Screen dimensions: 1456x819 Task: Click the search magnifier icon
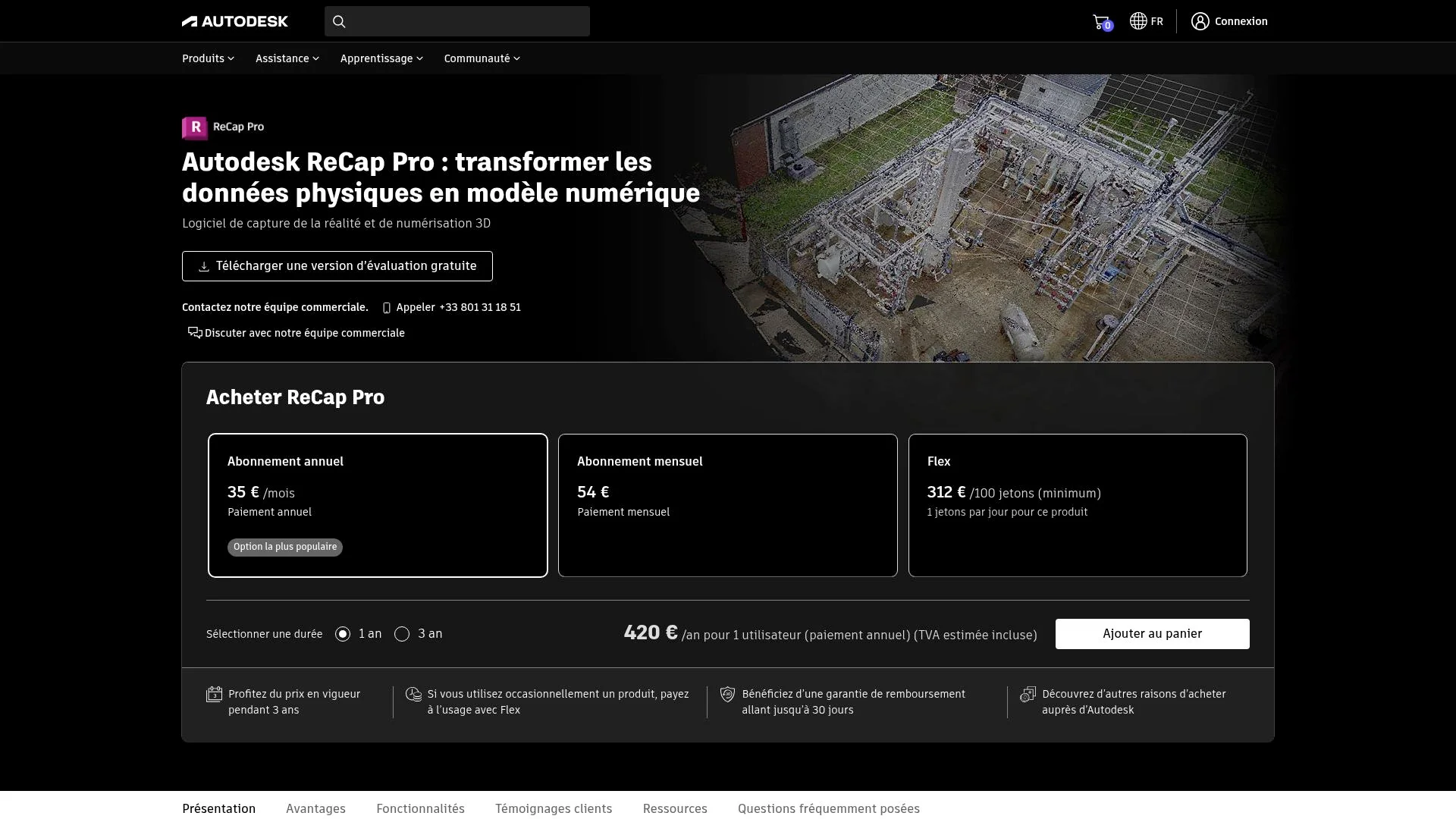coord(339,21)
